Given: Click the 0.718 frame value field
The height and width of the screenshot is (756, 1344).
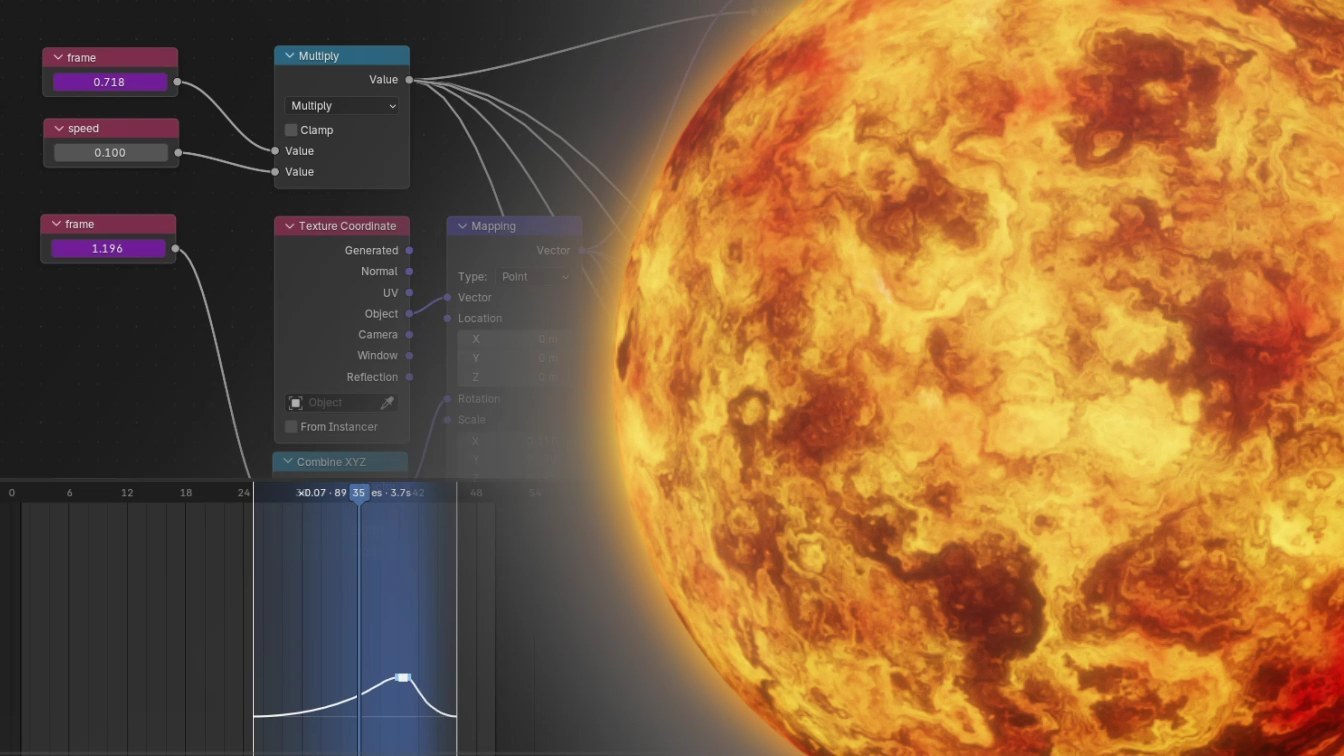Looking at the screenshot, I should coord(110,82).
